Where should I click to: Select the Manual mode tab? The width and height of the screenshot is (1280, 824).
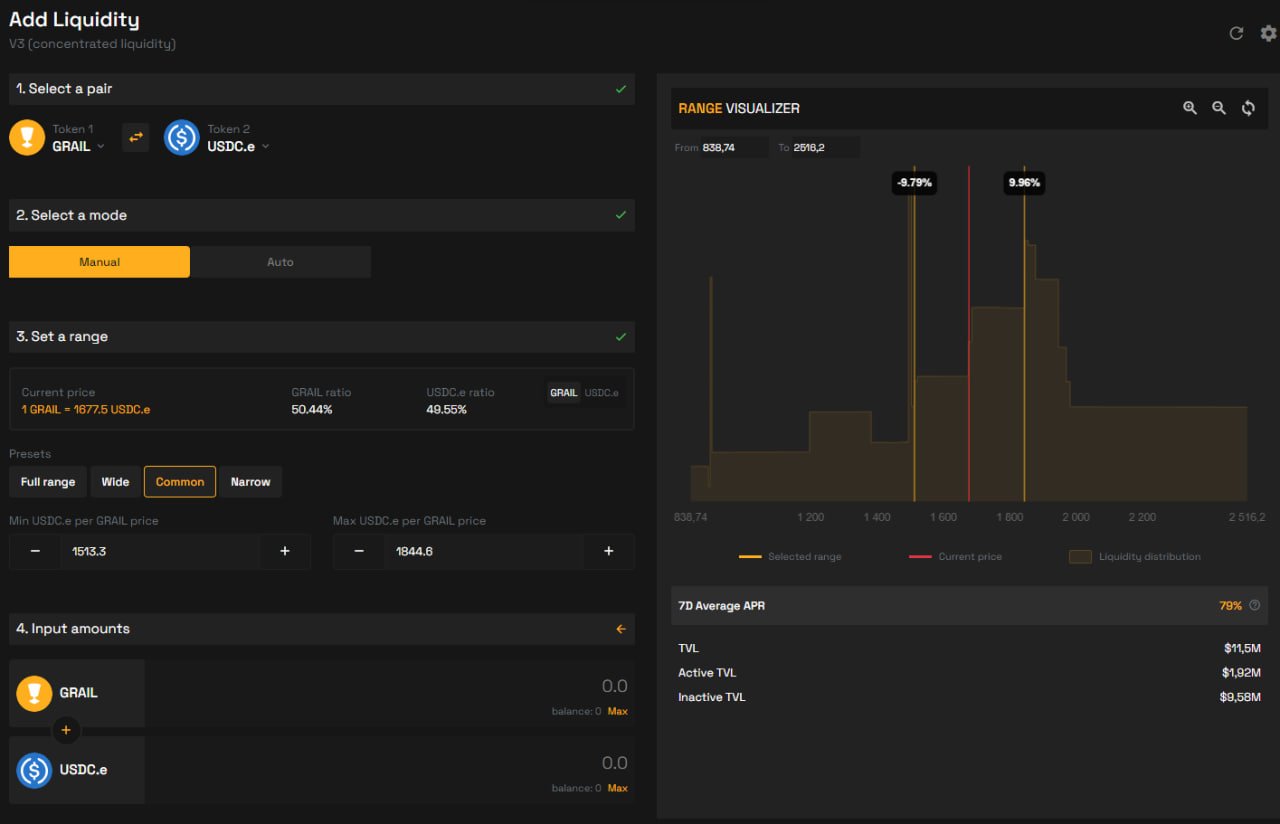click(99, 262)
